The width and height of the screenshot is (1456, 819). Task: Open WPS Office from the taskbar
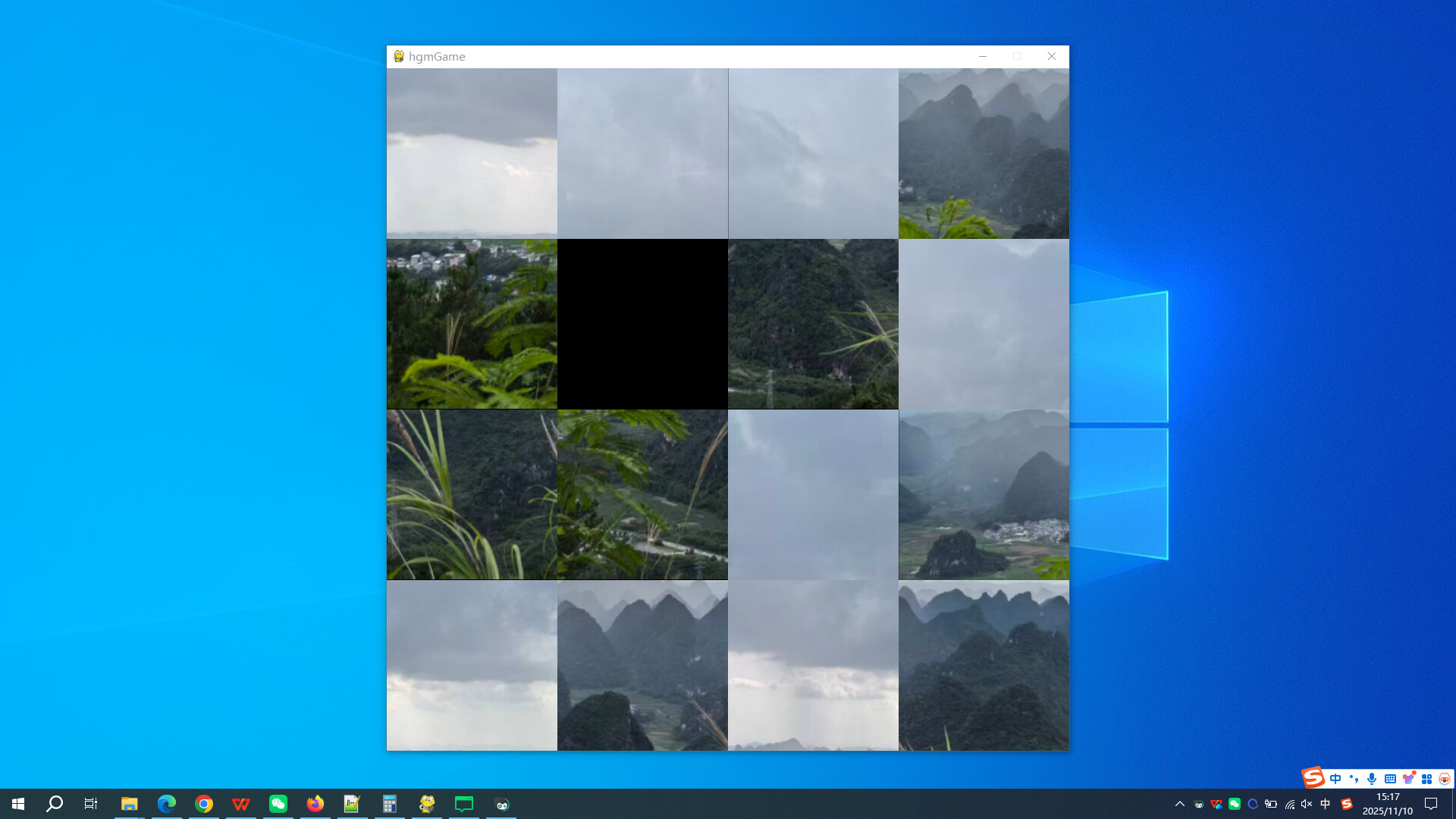coord(240,804)
